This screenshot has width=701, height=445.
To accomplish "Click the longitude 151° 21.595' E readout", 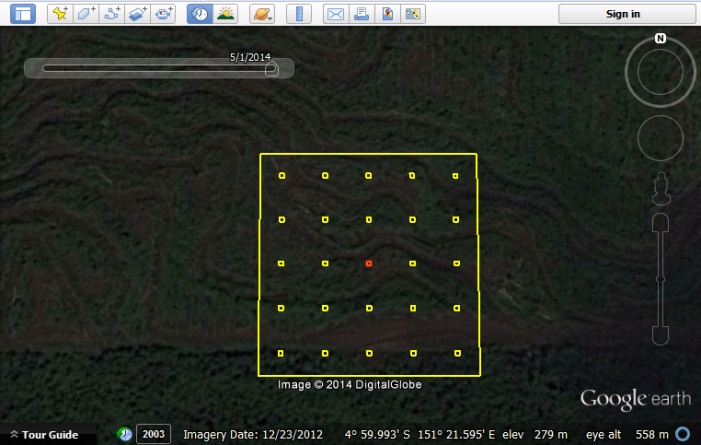I will (x=456, y=435).
